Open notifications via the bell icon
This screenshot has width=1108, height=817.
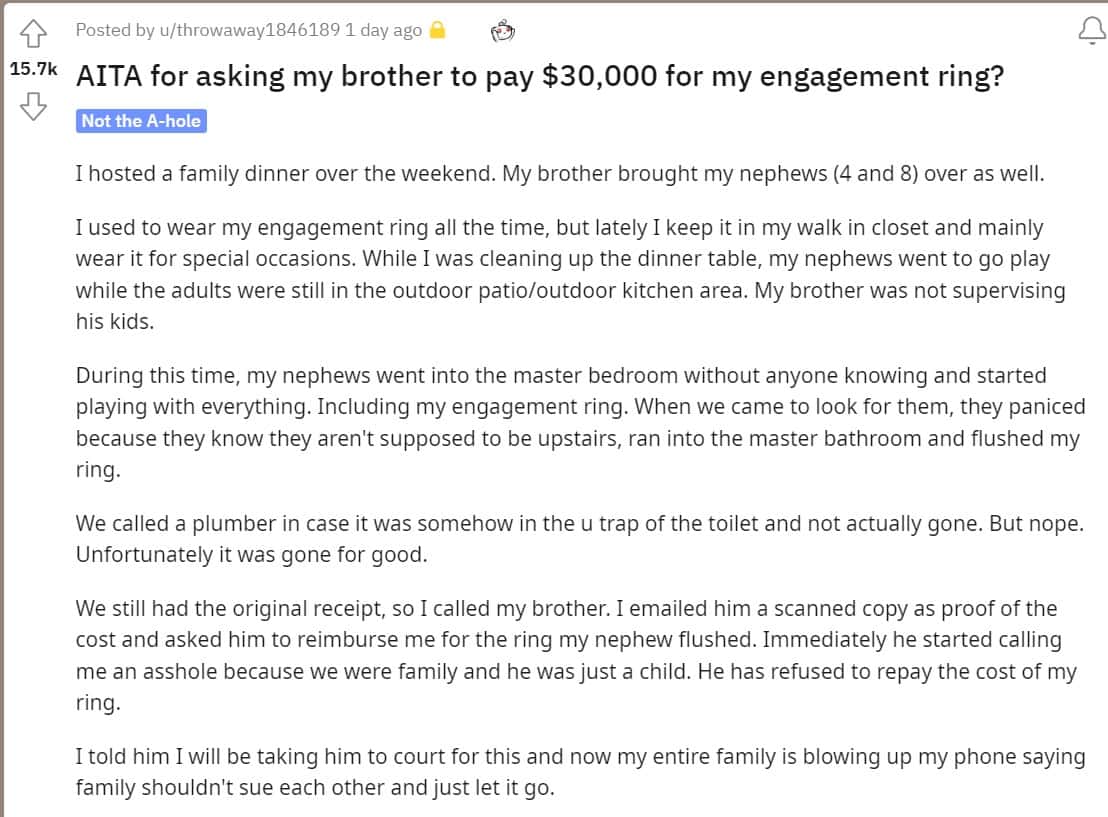click(1090, 32)
